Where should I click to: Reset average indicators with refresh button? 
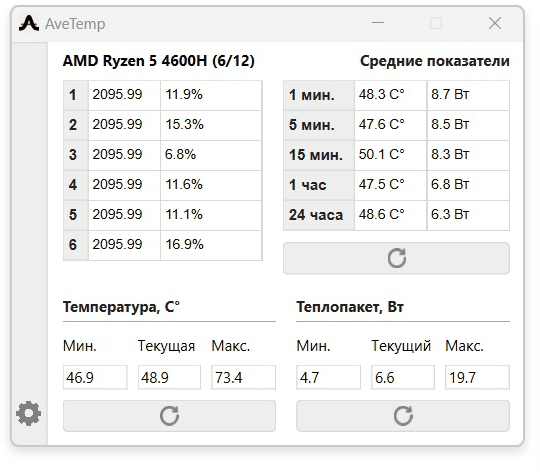(x=396, y=258)
